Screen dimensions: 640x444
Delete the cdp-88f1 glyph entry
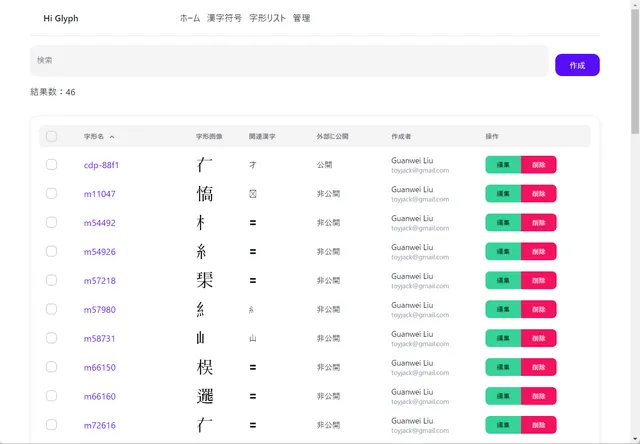pyautogui.click(x=539, y=165)
